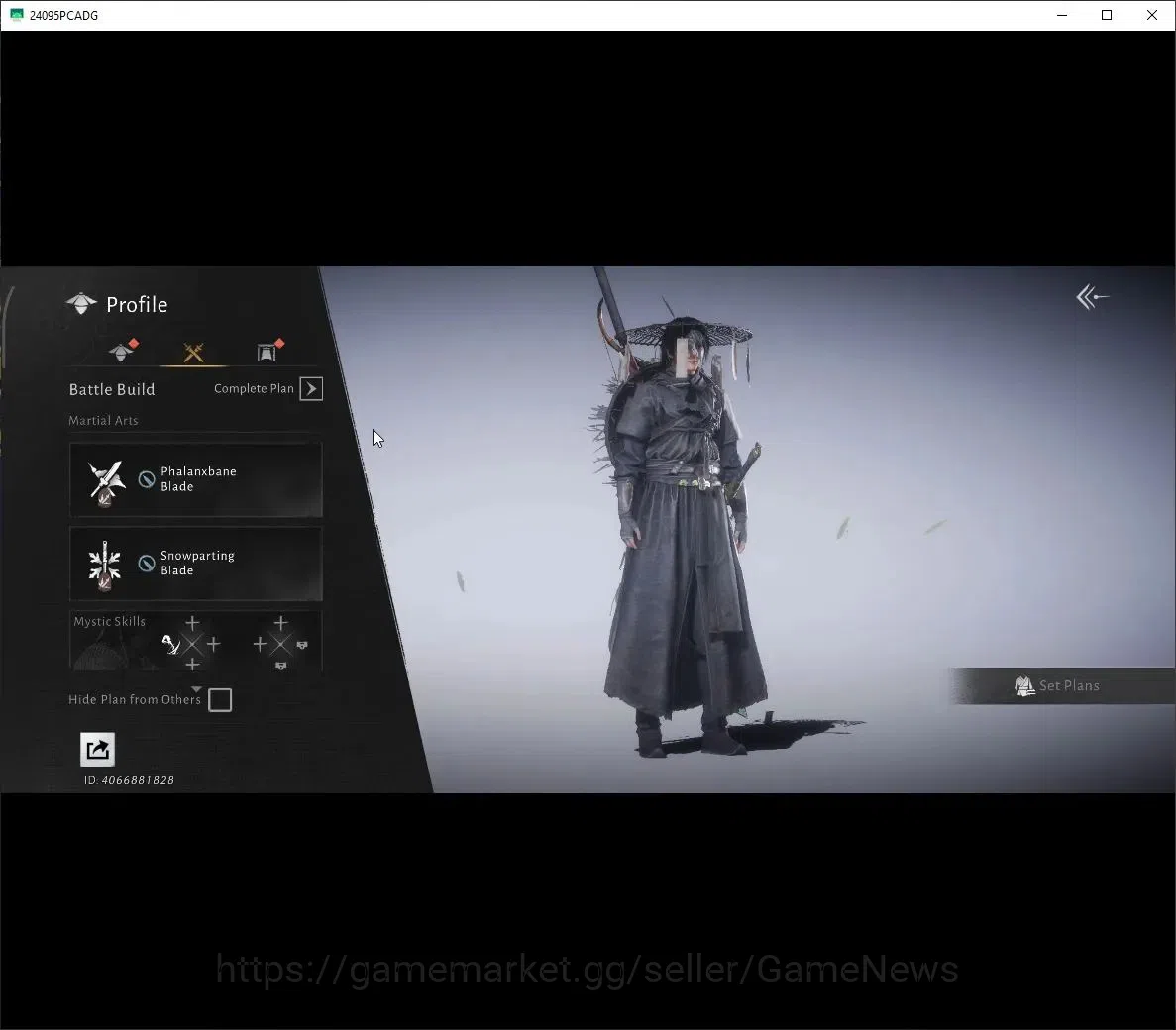This screenshot has height=1030, width=1176.
Task: Click the Phalanxbane Blade weapon icon
Action: coord(105,481)
